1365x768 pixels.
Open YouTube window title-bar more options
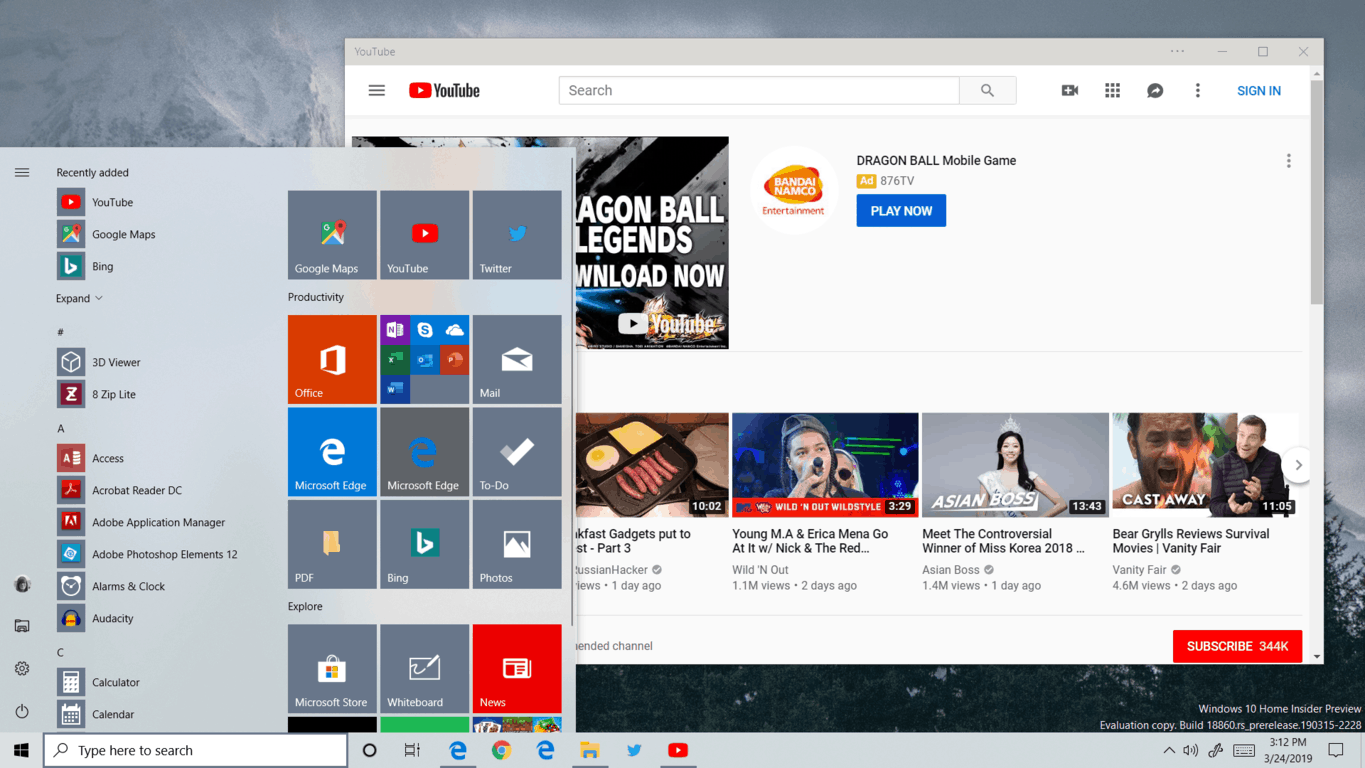(x=1177, y=52)
